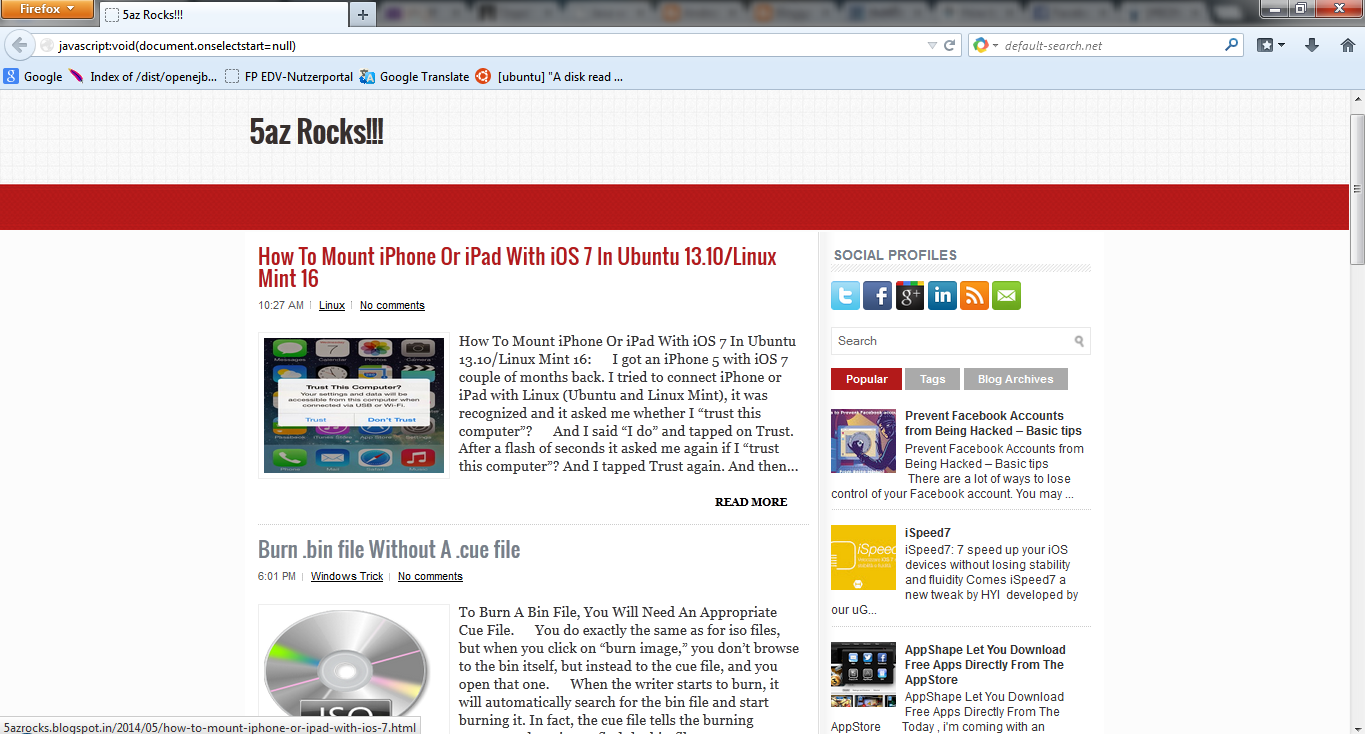Viewport: 1365px width, 734px height.
Task: Open No comments link for iPhone post
Action: (392, 305)
